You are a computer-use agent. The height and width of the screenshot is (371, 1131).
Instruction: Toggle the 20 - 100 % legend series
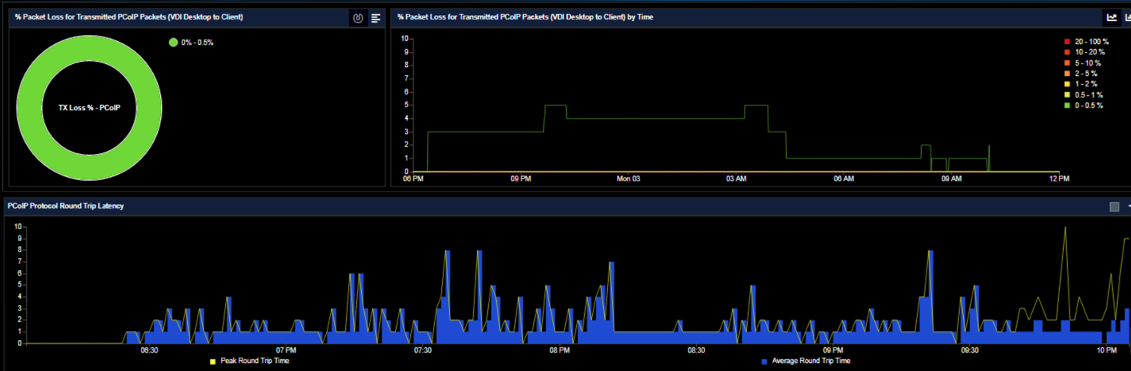pyautogui.click(x=1085, y=42)
